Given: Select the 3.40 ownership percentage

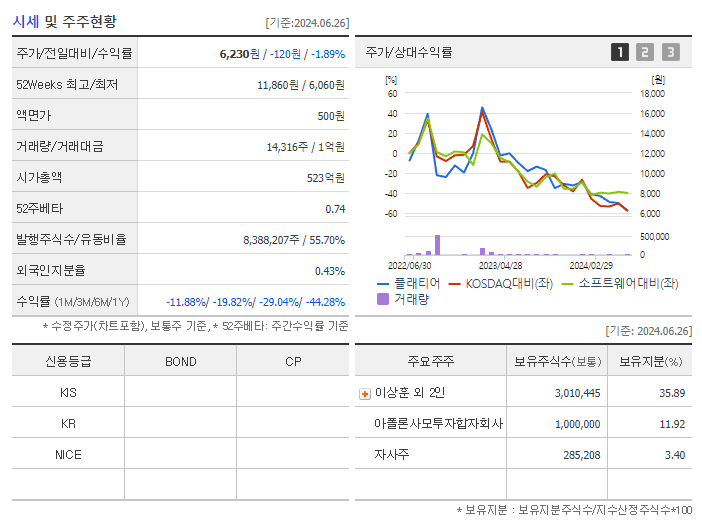Looking at the screenshot, I should (x=675, y=455).
